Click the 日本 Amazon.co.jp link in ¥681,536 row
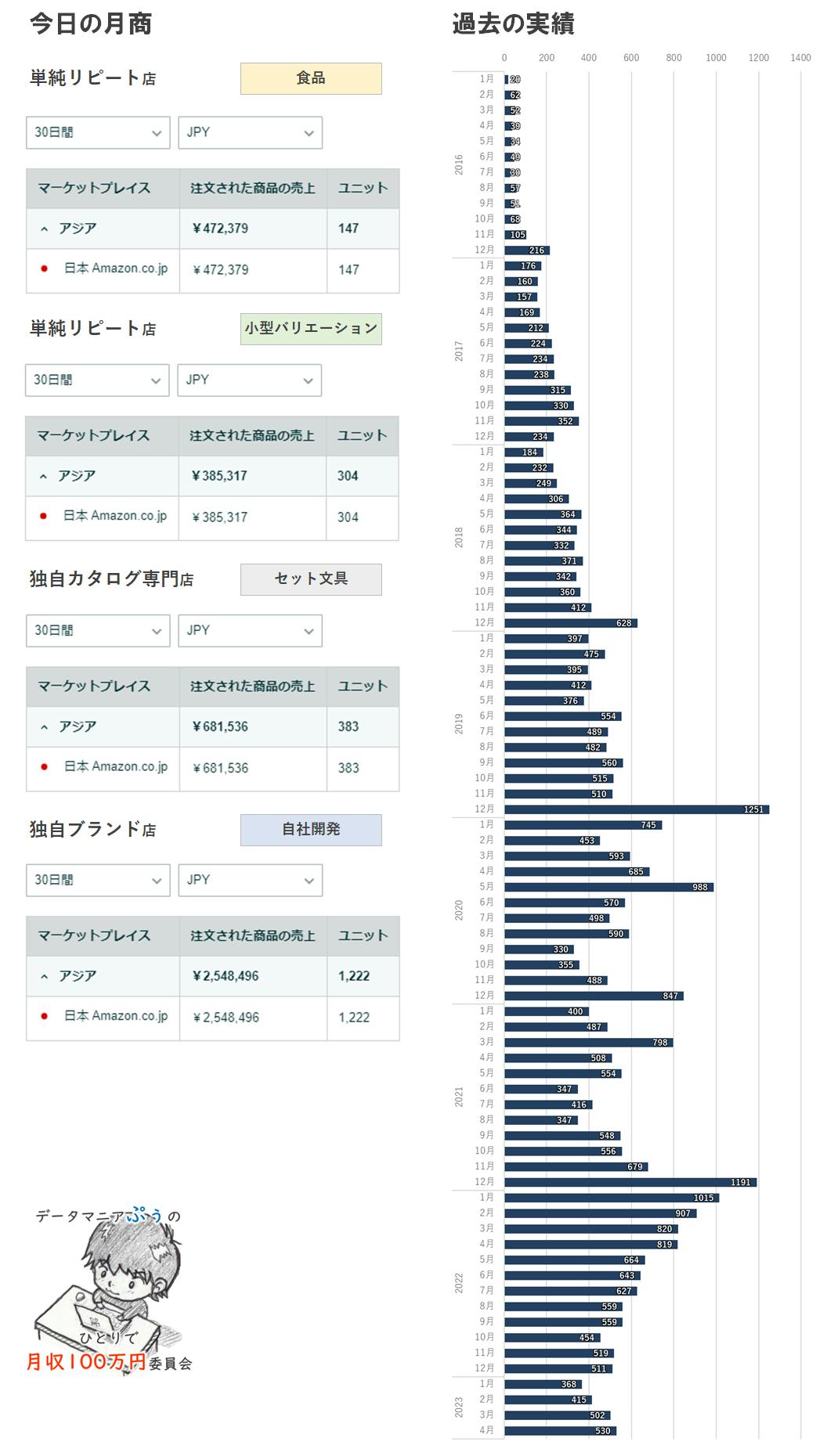Screen dimensions: 823x1456 115,767
